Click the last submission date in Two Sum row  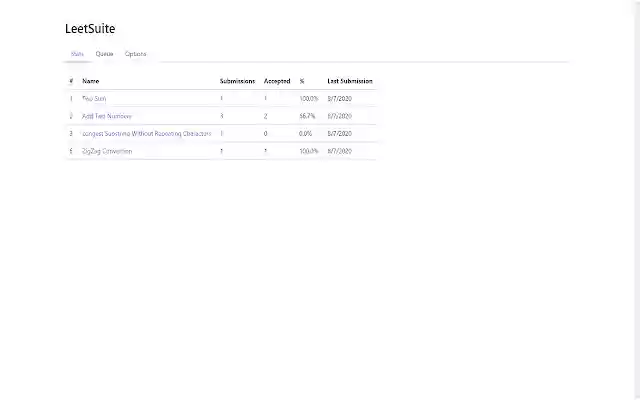coord(340,99)
